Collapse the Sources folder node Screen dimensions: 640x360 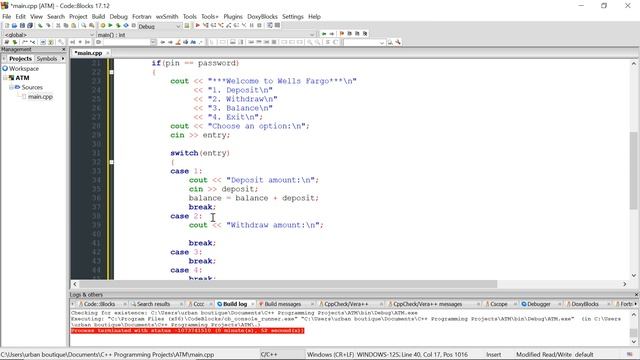(11, 87)
